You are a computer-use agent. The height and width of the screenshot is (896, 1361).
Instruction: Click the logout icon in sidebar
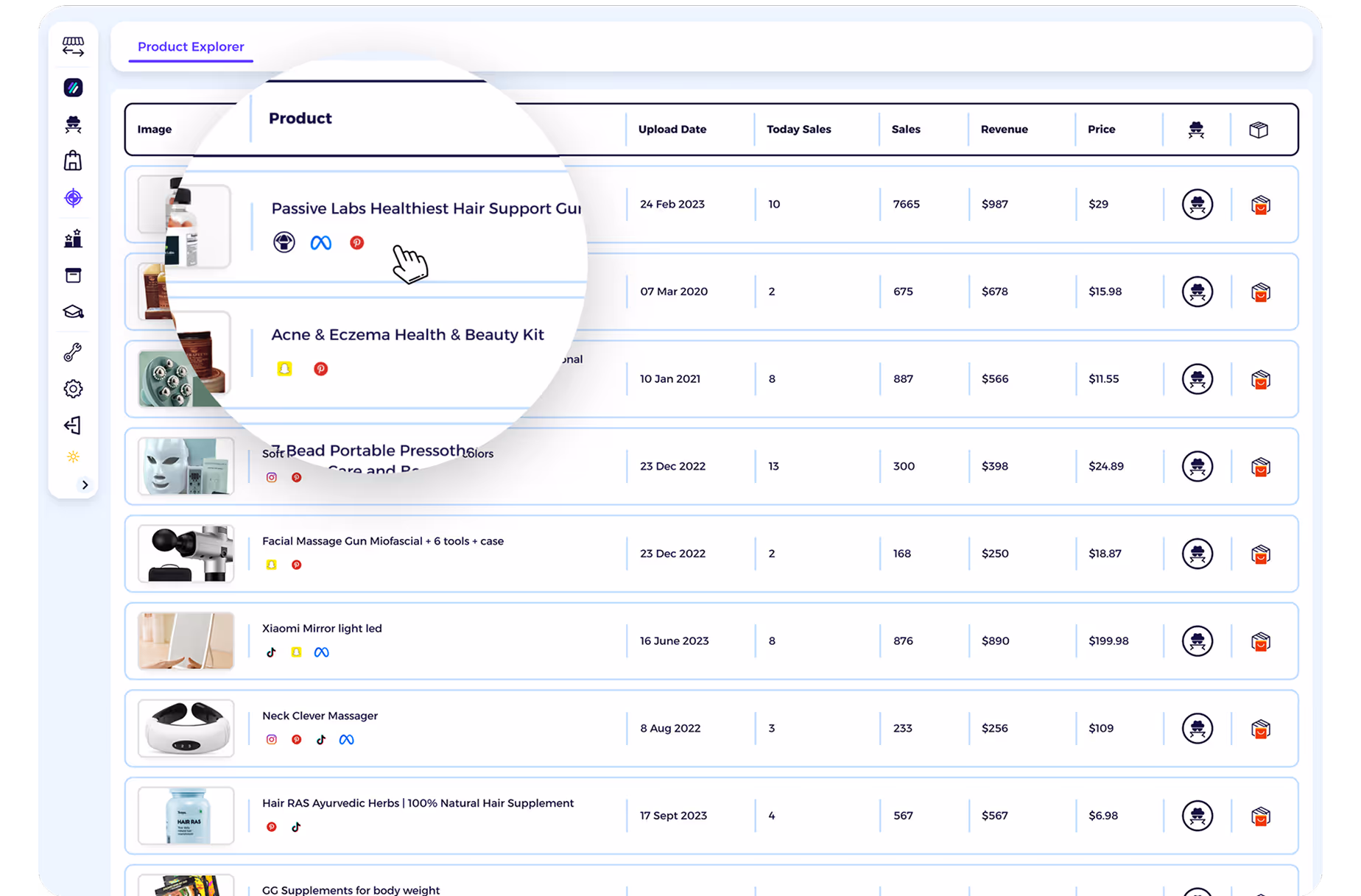tap(73, 426)
